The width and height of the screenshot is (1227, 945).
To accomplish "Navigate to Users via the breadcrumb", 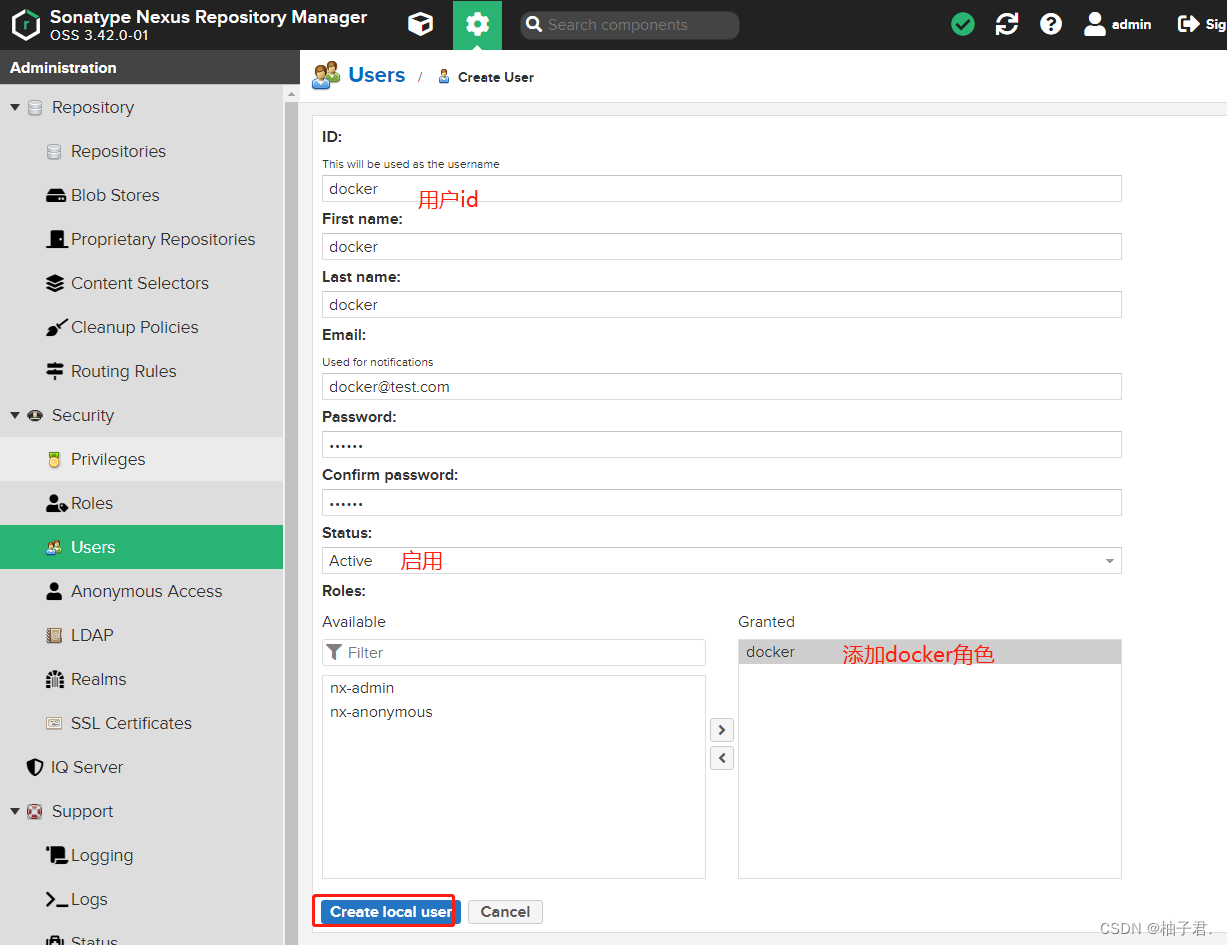I will (x=376, y=75).
